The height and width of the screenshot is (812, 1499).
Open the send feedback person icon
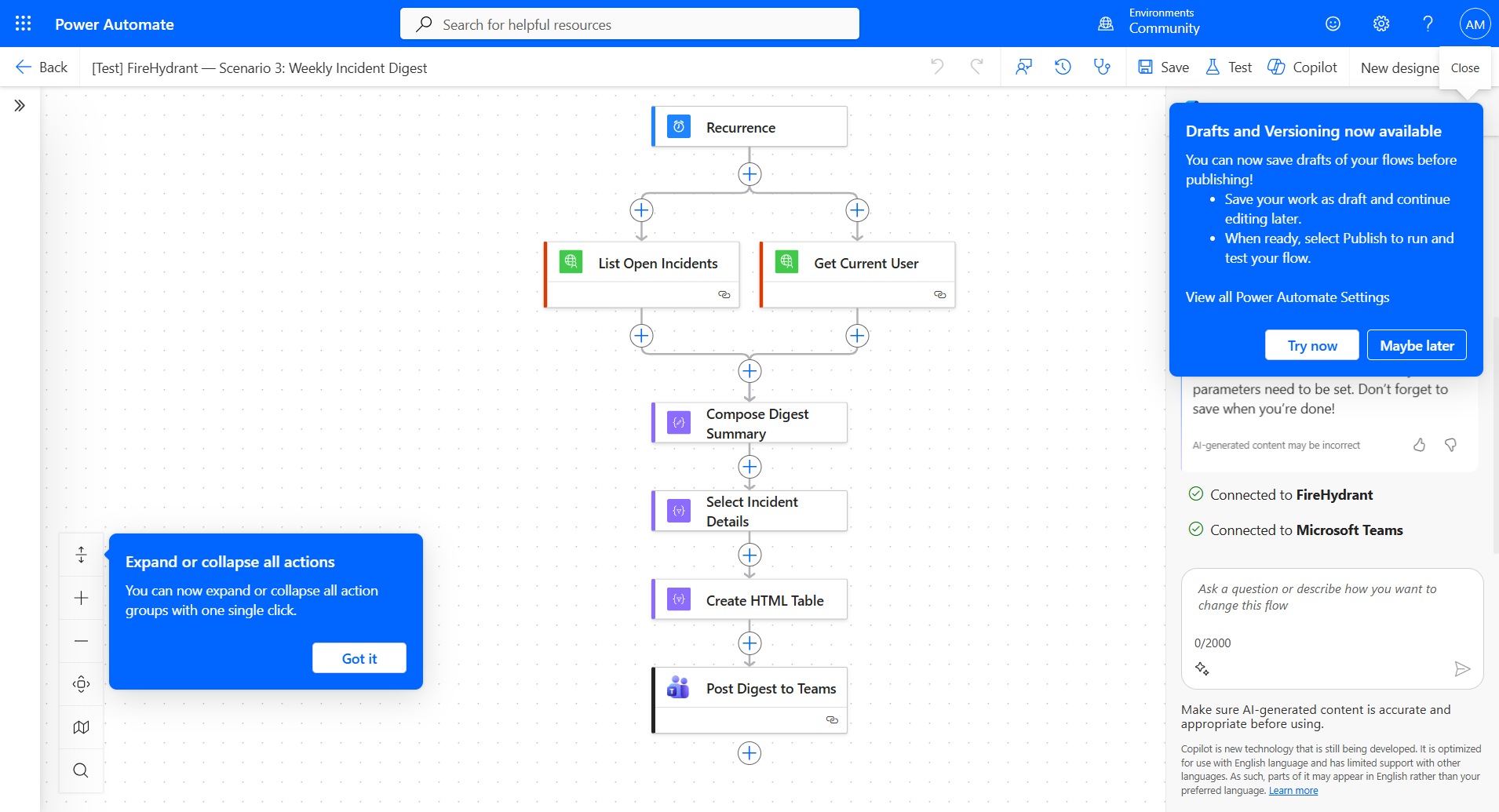click(1023, 67)
